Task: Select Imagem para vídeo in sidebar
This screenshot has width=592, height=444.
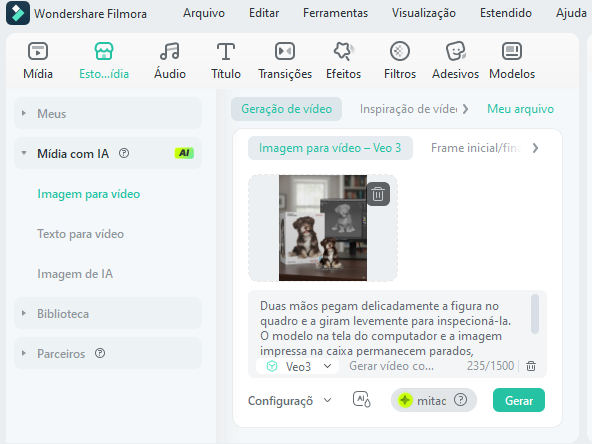Action: (89, 194)
